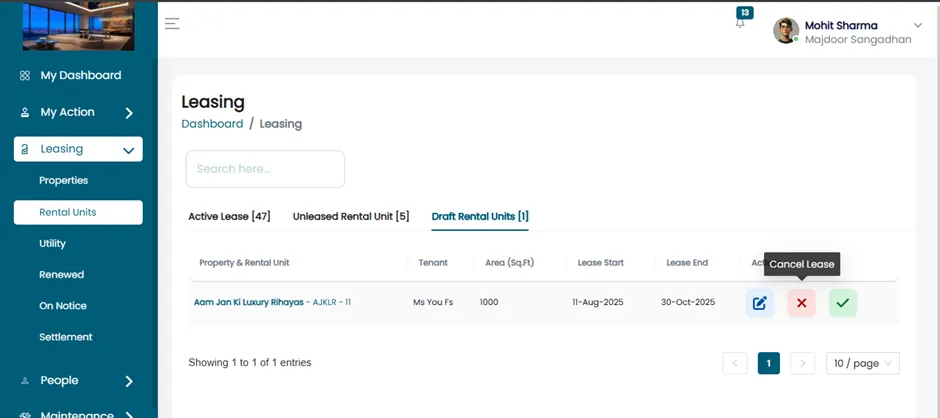Open Properties in the sidebar
The height and width of the screenshot is (418, 940).
64,181
